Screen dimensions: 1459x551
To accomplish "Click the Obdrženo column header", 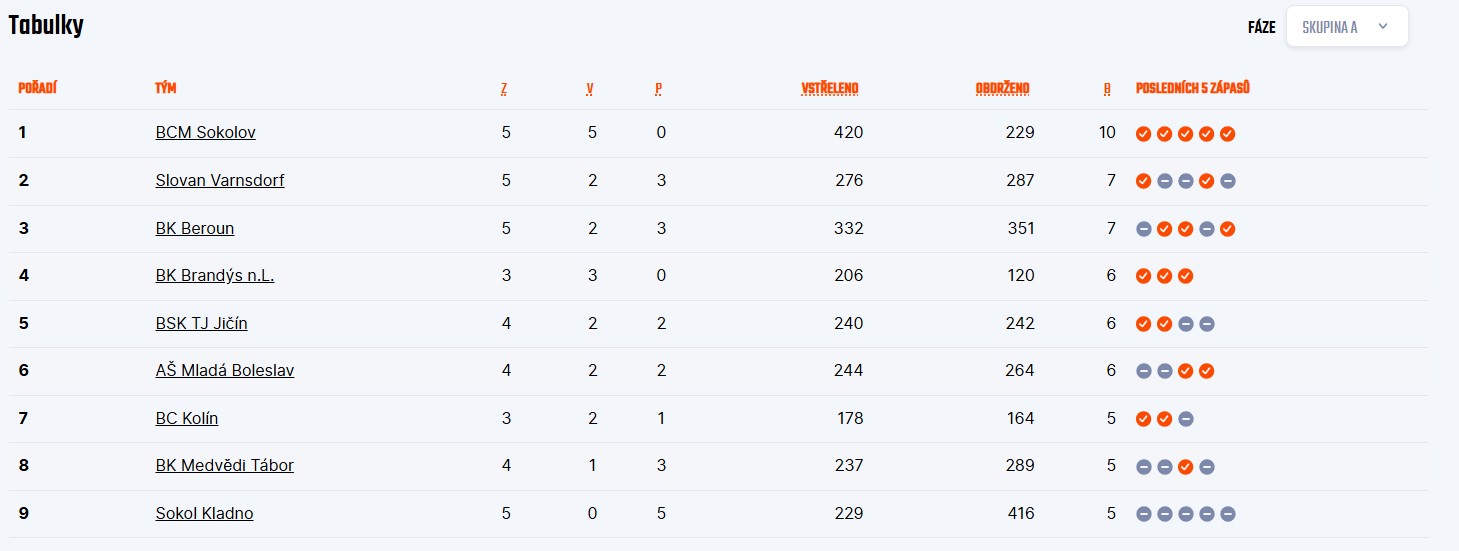I will click(1002, 89).
